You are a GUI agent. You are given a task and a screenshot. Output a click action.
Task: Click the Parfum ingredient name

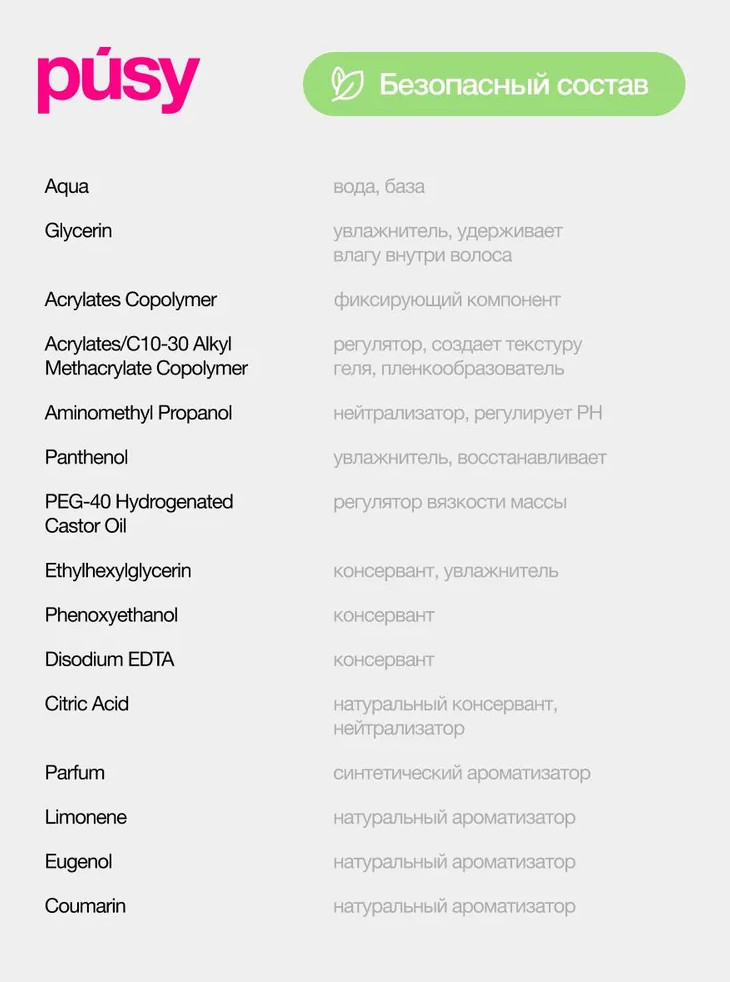[75, 773]
